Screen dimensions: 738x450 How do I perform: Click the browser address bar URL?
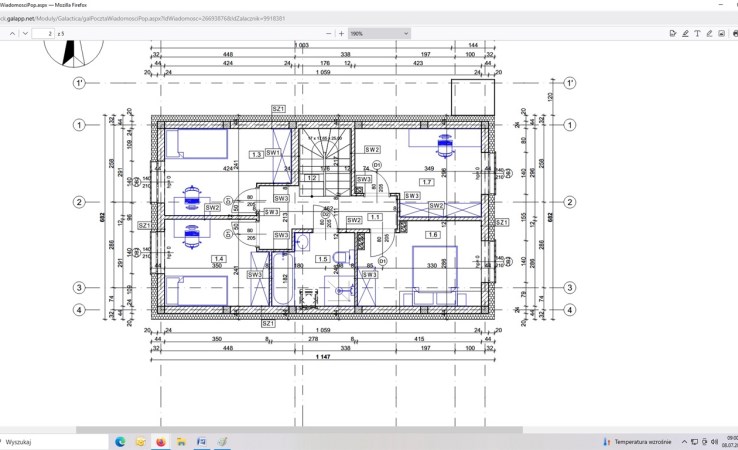(150, 18)
